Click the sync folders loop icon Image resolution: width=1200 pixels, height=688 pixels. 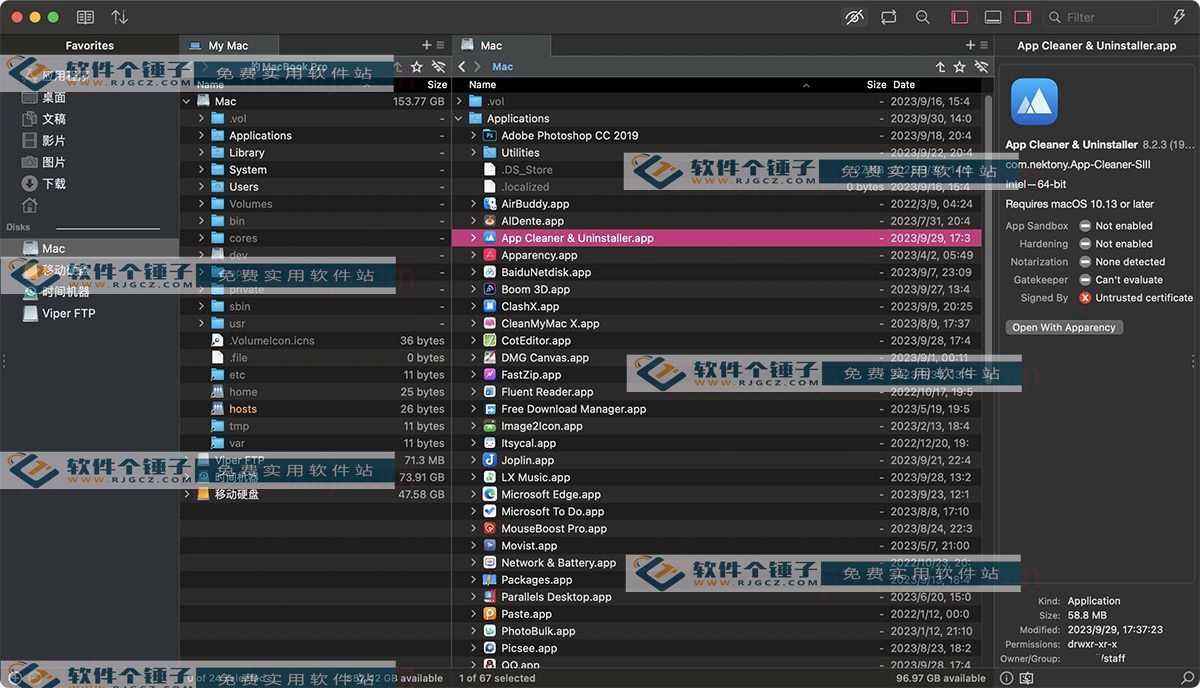(x=889, y=17)
